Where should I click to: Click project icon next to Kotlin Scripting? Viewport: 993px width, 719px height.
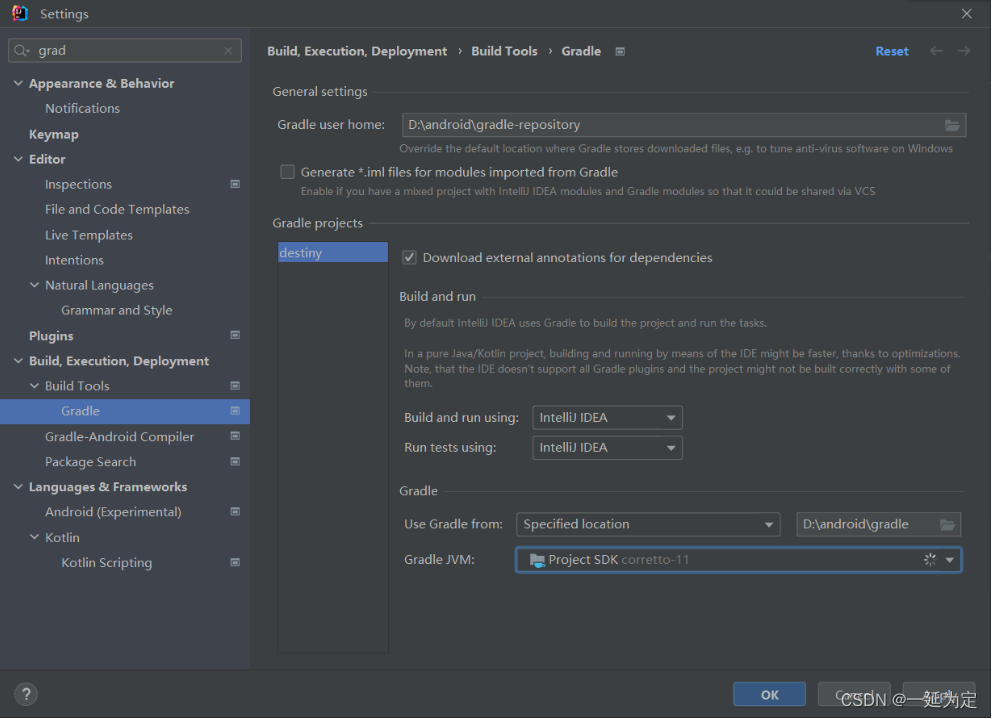(235, 563)
